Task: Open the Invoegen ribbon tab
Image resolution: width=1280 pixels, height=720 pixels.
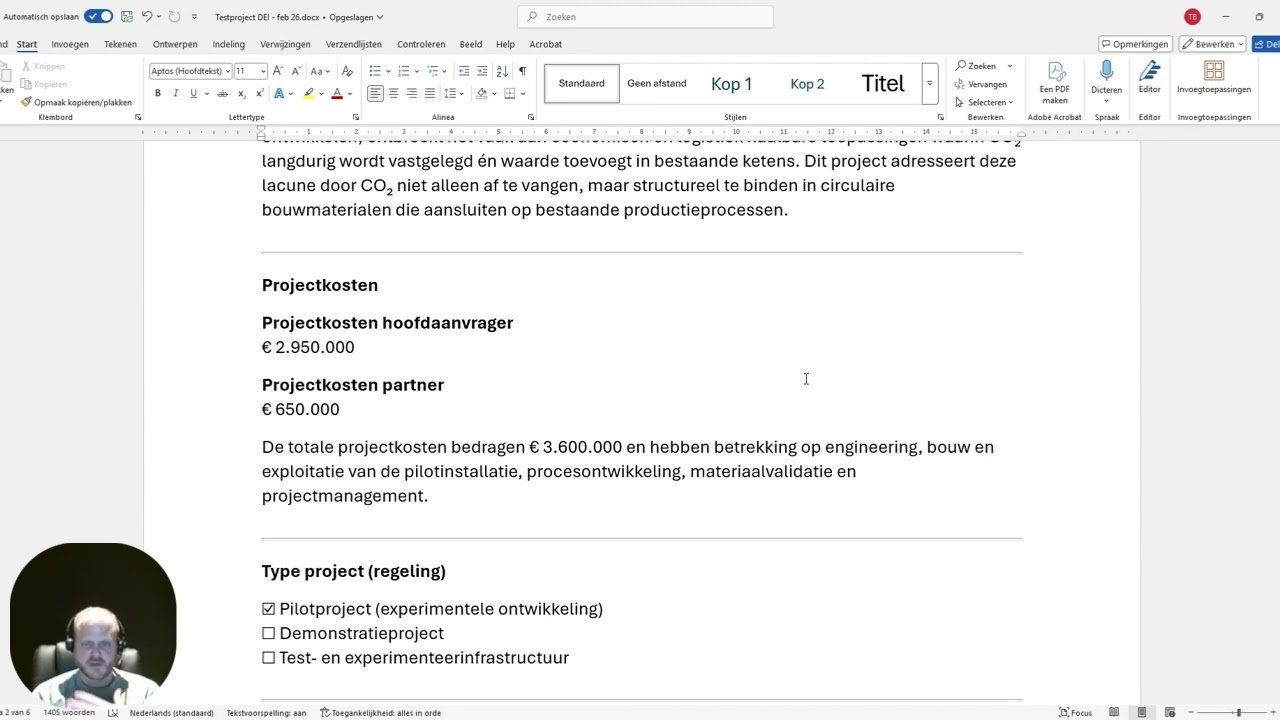Action: click(70, 44)
